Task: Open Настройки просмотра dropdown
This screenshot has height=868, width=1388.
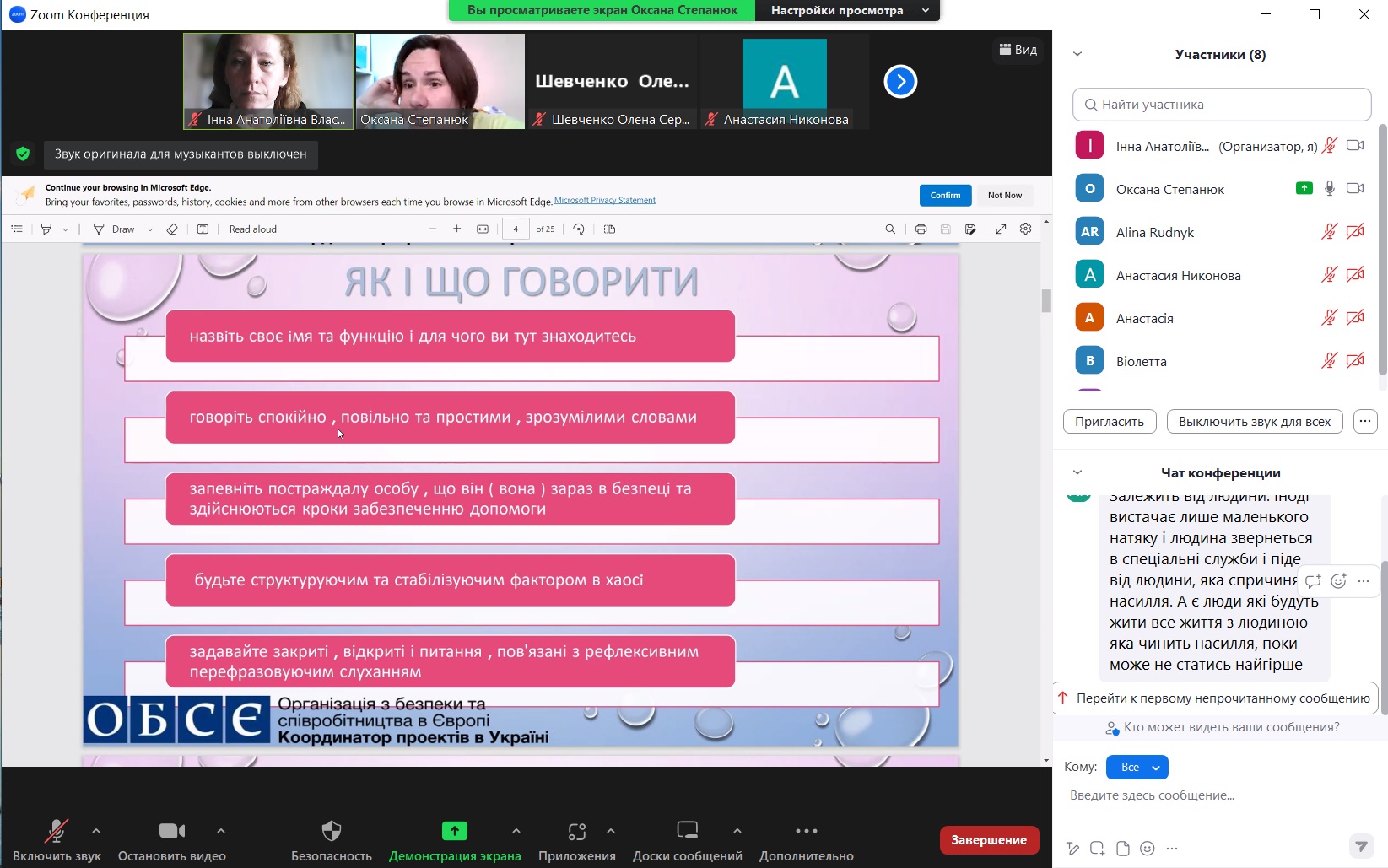Action: 848,10
